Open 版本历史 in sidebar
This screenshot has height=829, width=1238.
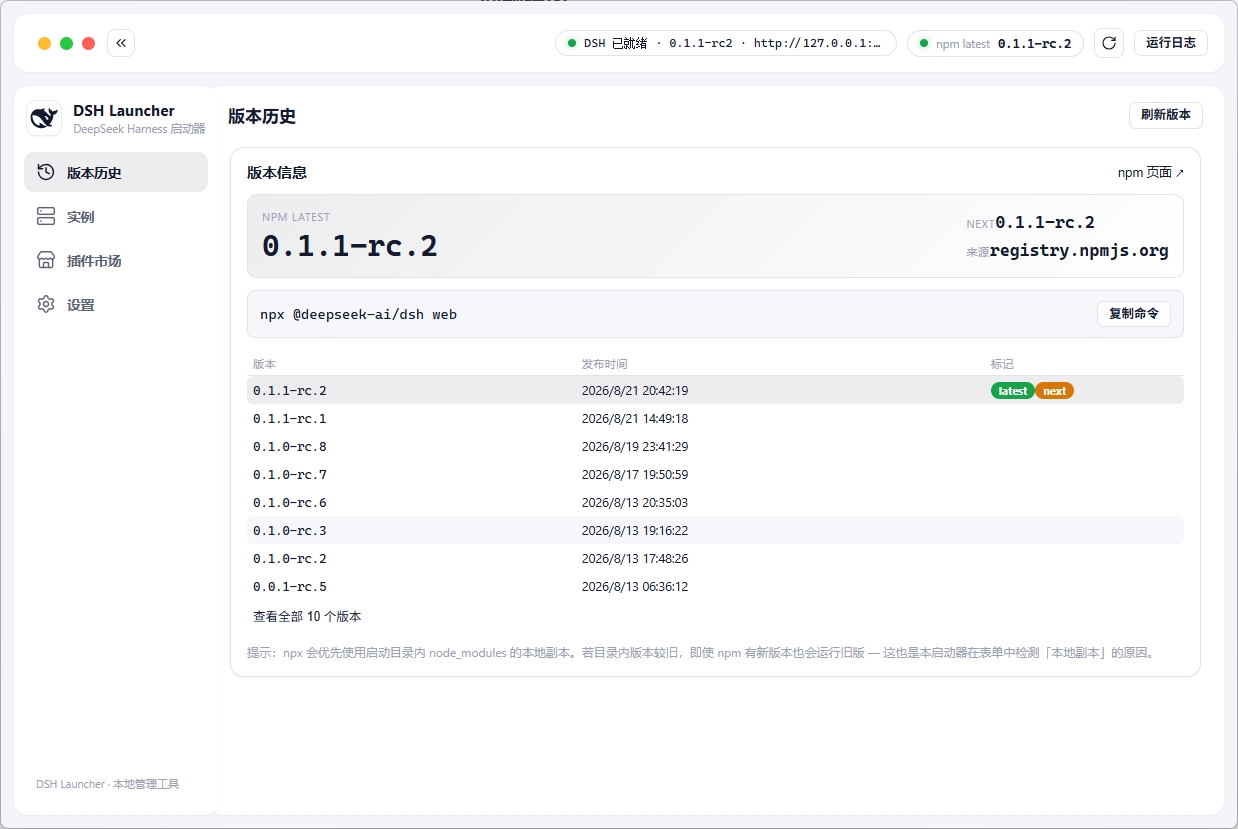[116, 172]
